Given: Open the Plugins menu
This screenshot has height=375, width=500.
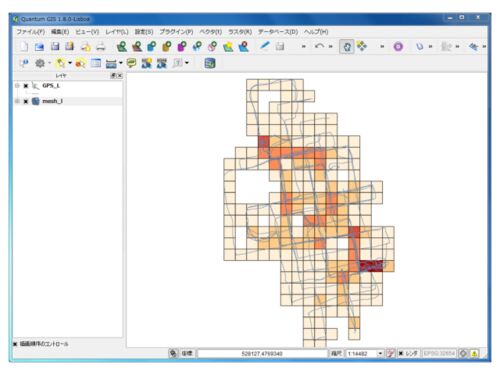Looking at the screenshot, I should pyautogui.click(x=176, y=32).
